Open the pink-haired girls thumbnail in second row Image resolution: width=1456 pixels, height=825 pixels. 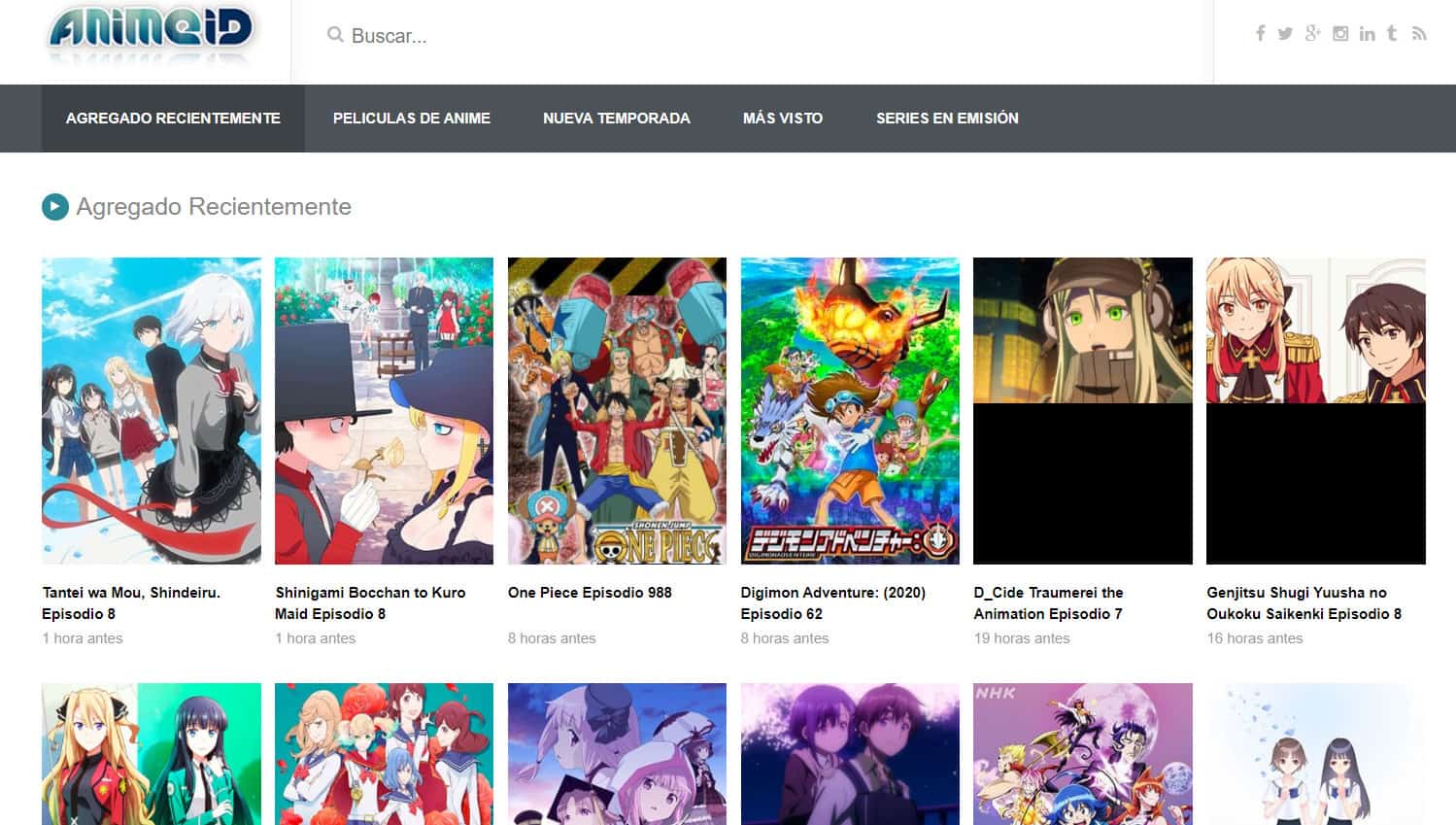coord(617,754)
